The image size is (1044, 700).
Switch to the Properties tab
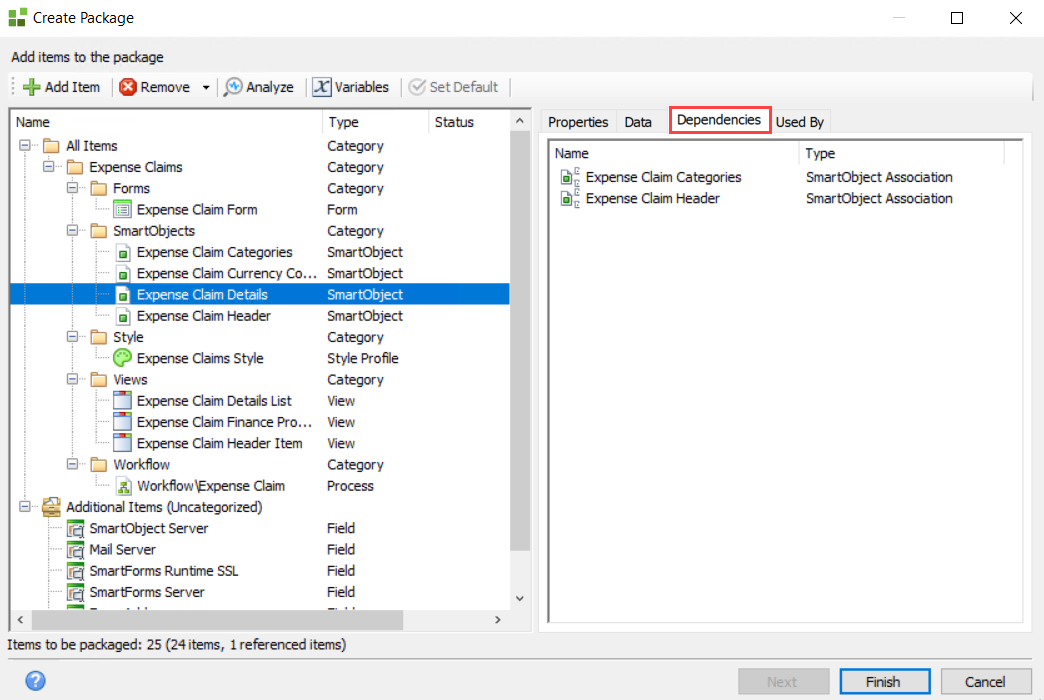[x=578, y=122]
